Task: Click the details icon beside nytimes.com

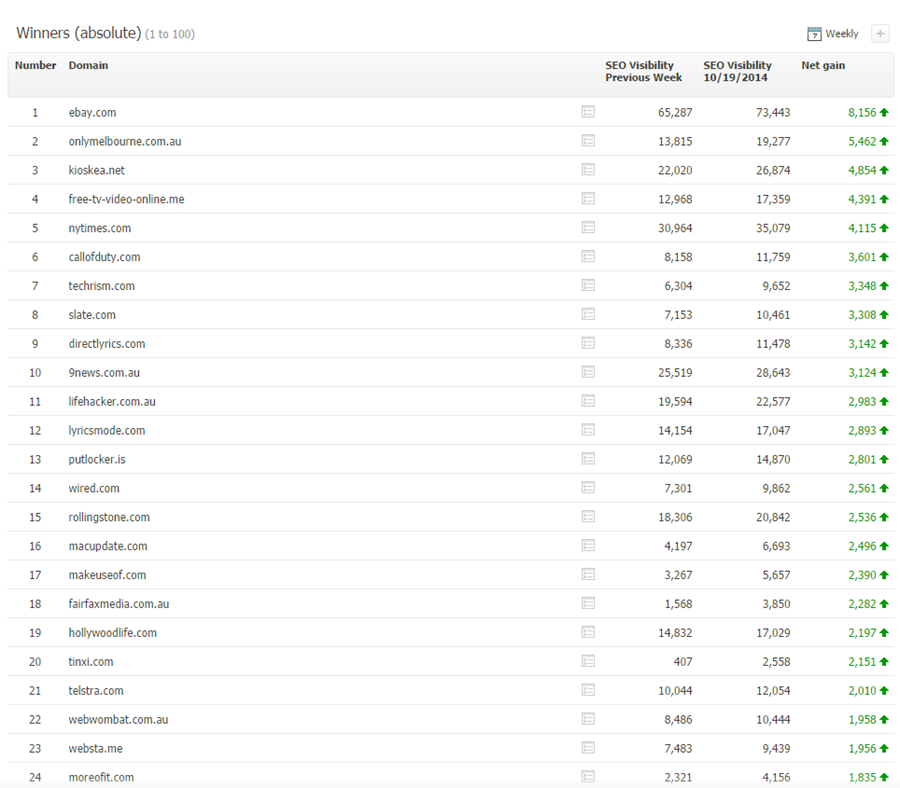Action: [588, 228]
